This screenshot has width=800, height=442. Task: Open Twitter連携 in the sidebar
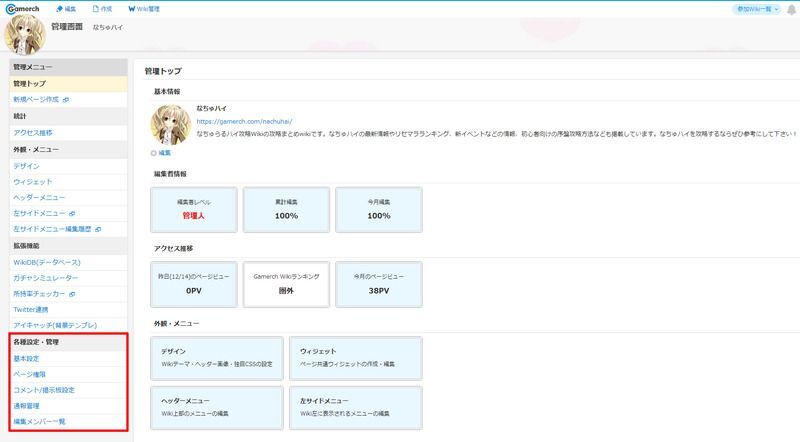(33, 310)
